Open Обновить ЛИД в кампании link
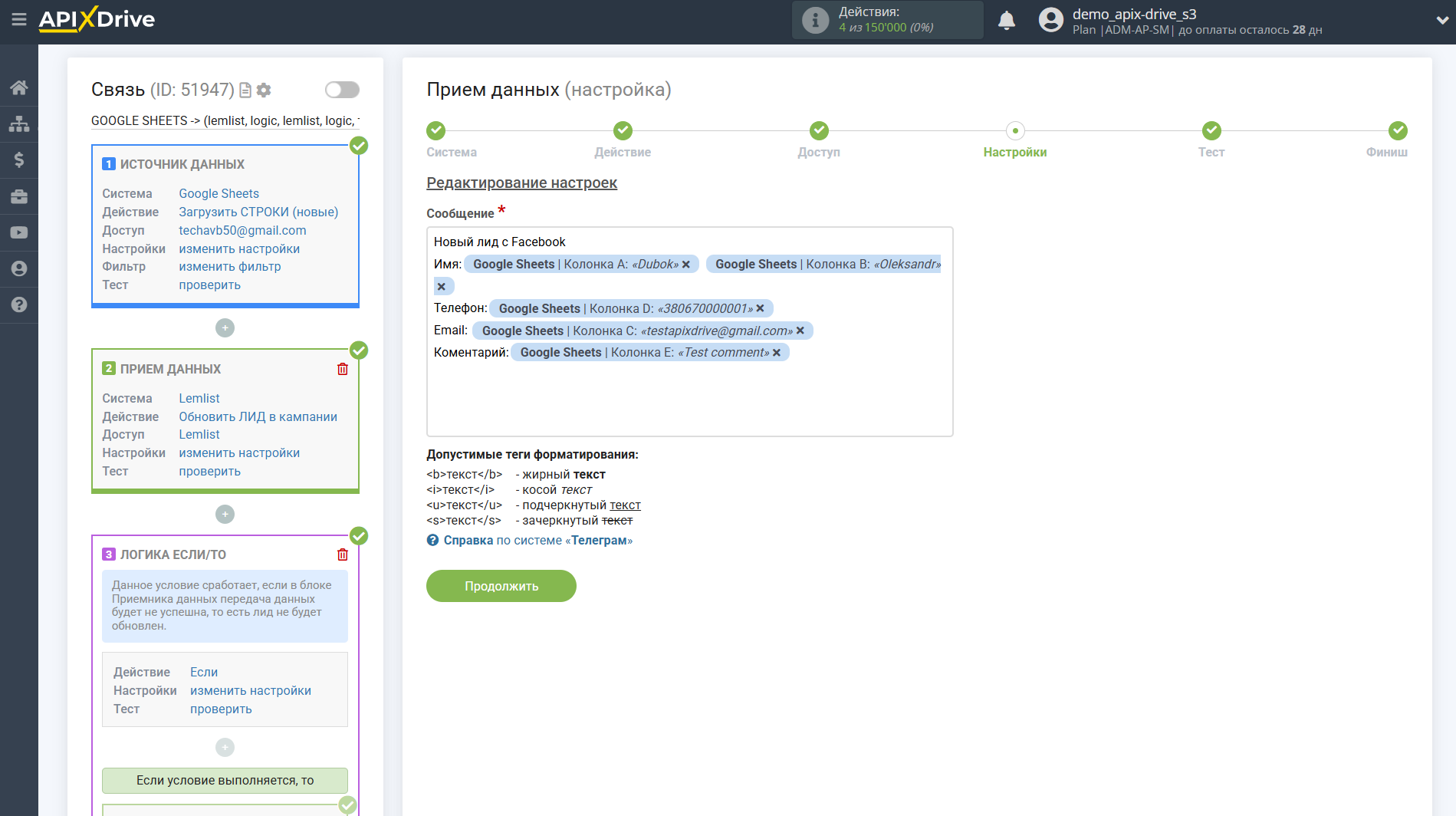 tap(258, 416)
